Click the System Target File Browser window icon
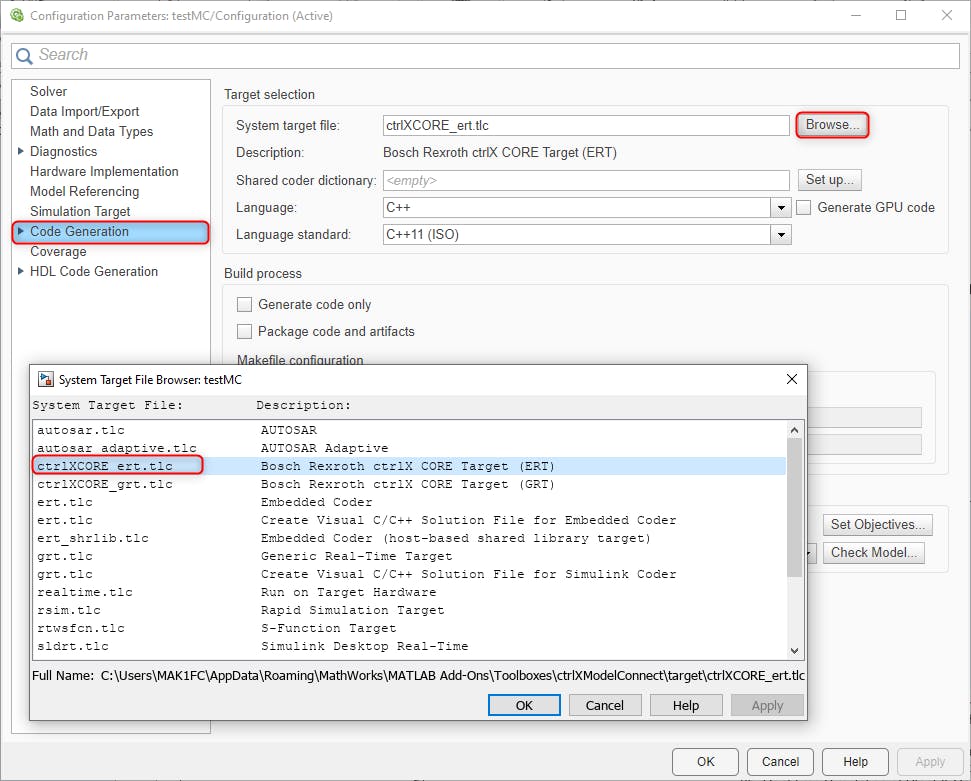The image size is (971, 781). 46,379
